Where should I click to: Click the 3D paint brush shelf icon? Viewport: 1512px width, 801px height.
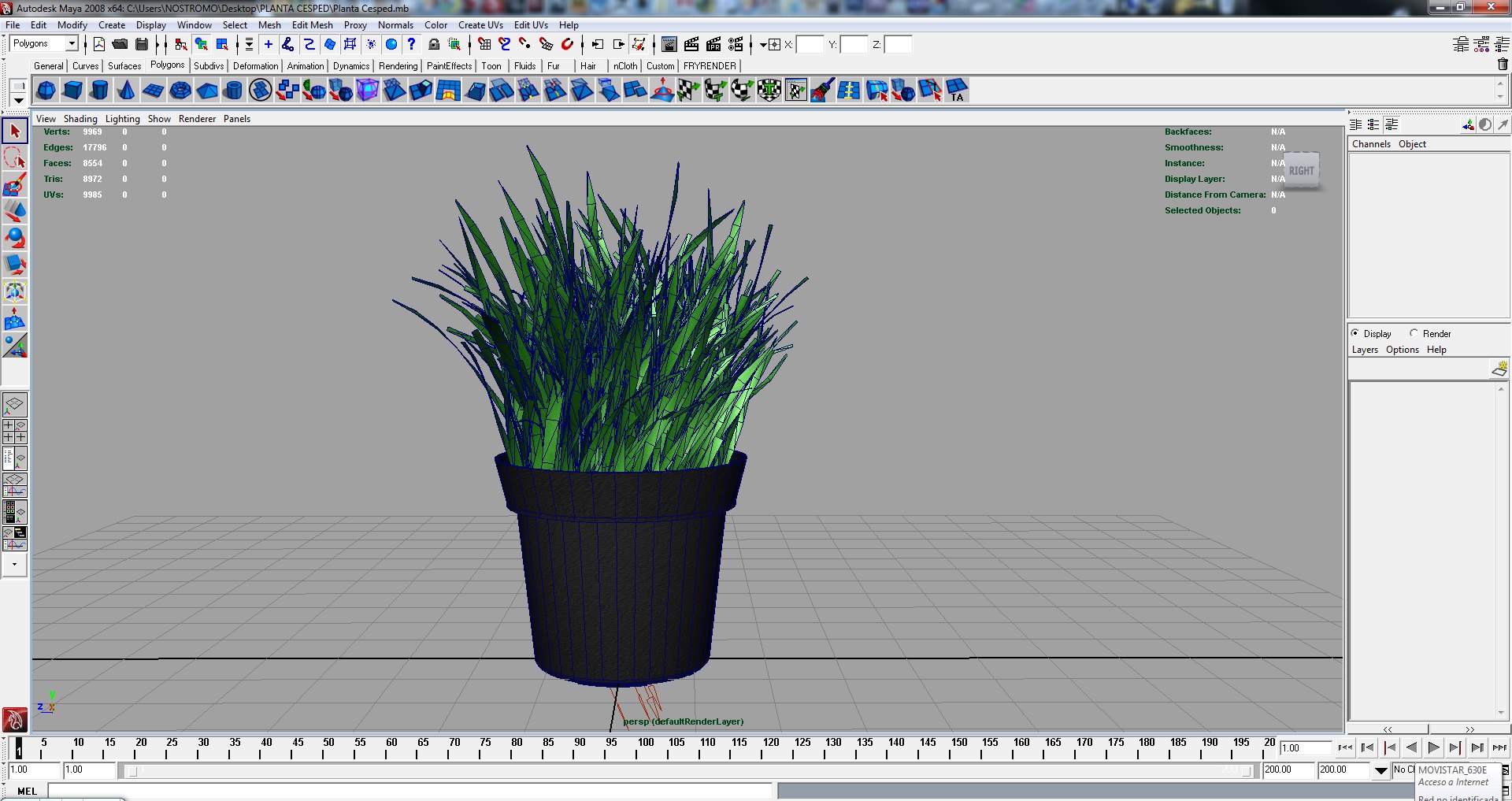[823, 91]
